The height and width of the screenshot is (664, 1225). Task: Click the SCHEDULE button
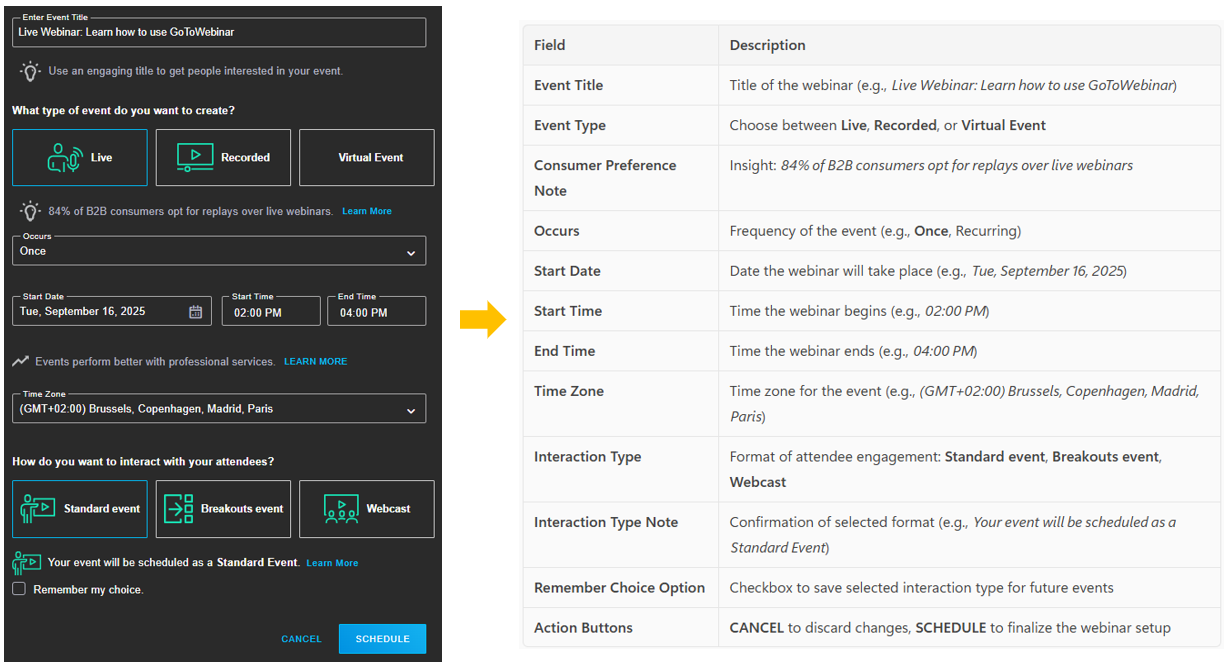pos(382,639)
